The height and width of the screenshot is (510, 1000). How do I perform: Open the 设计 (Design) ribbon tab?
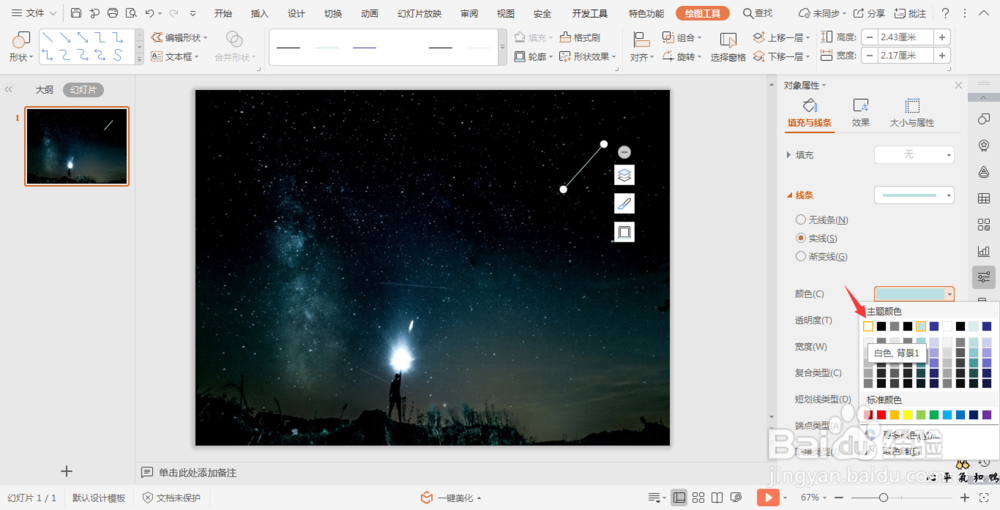pyautogui.click(x=296, y=13)
